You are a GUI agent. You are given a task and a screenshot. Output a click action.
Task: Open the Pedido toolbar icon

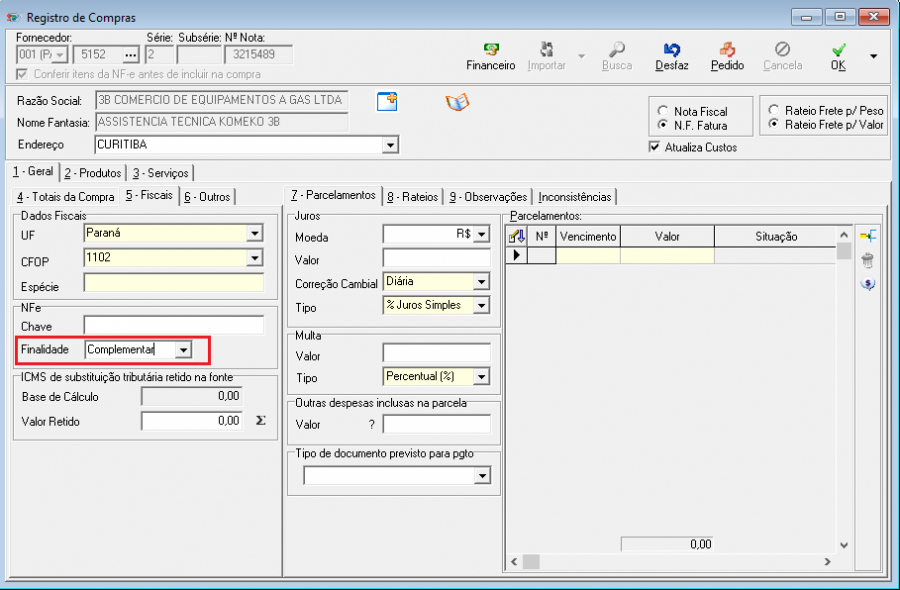coord(727,50)
